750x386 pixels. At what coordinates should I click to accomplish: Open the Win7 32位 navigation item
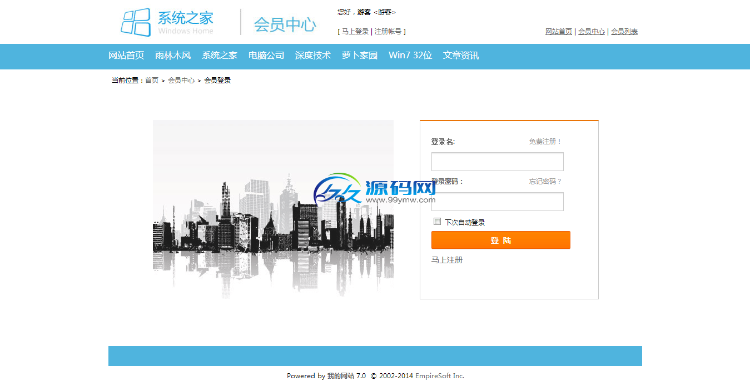pos(410,55)
